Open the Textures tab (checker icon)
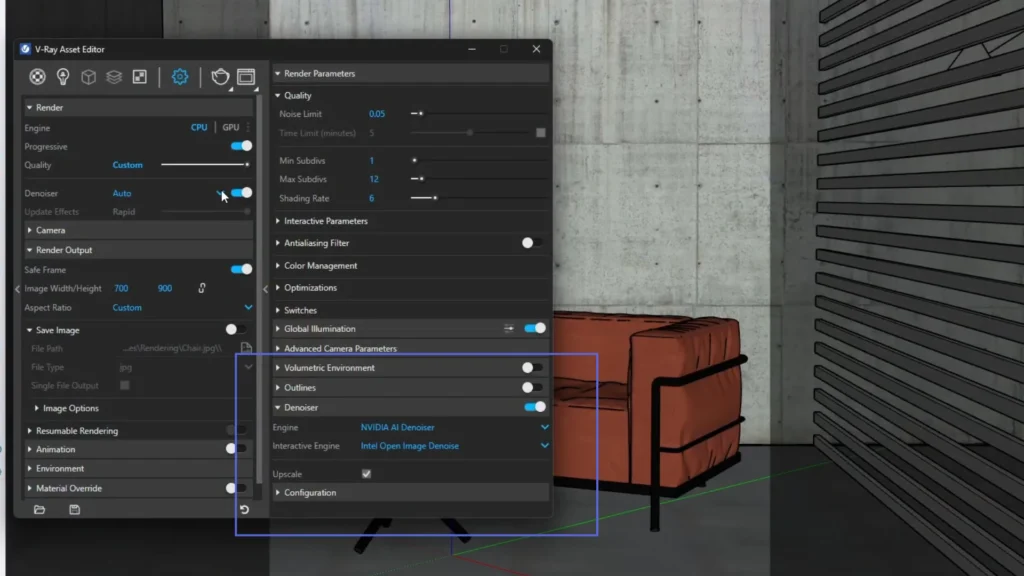This screenshot has height=576, width=1024. (x=140, y=77)
